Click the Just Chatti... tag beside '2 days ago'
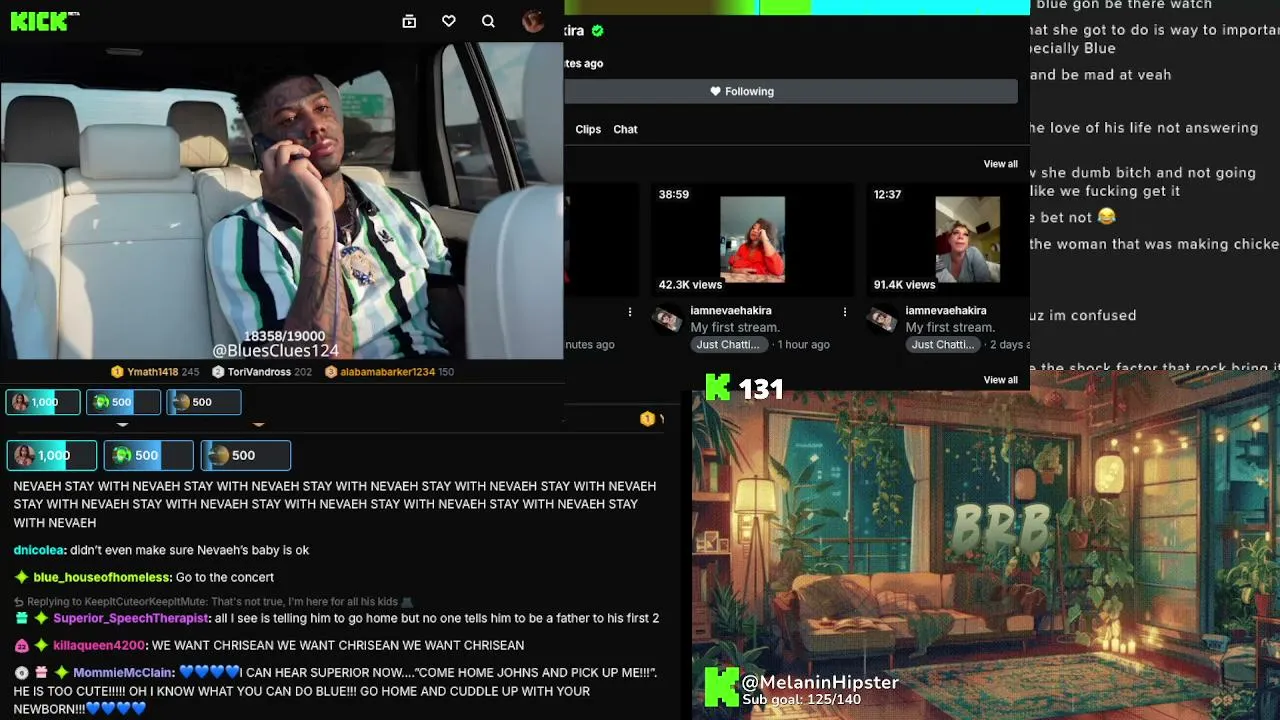The width and height of the screenshot is (1280, 720). 942,345
